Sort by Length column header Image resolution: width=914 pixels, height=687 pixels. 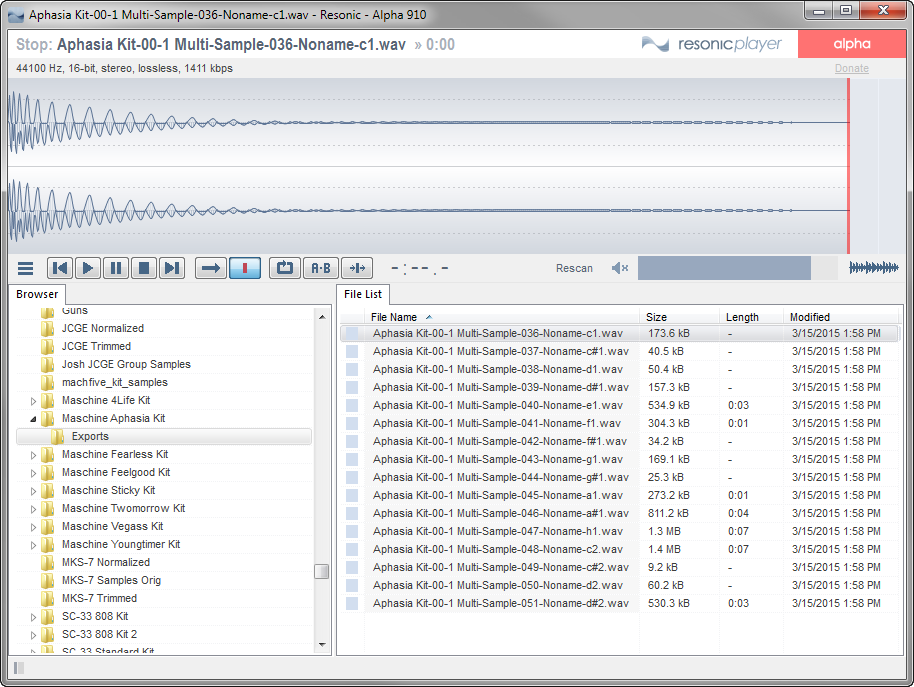point(751,317)
